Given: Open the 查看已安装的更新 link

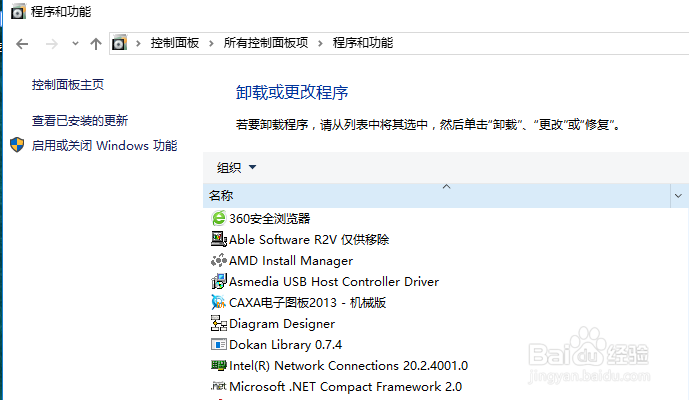Looking at the screenshot, I should [80, 120].
